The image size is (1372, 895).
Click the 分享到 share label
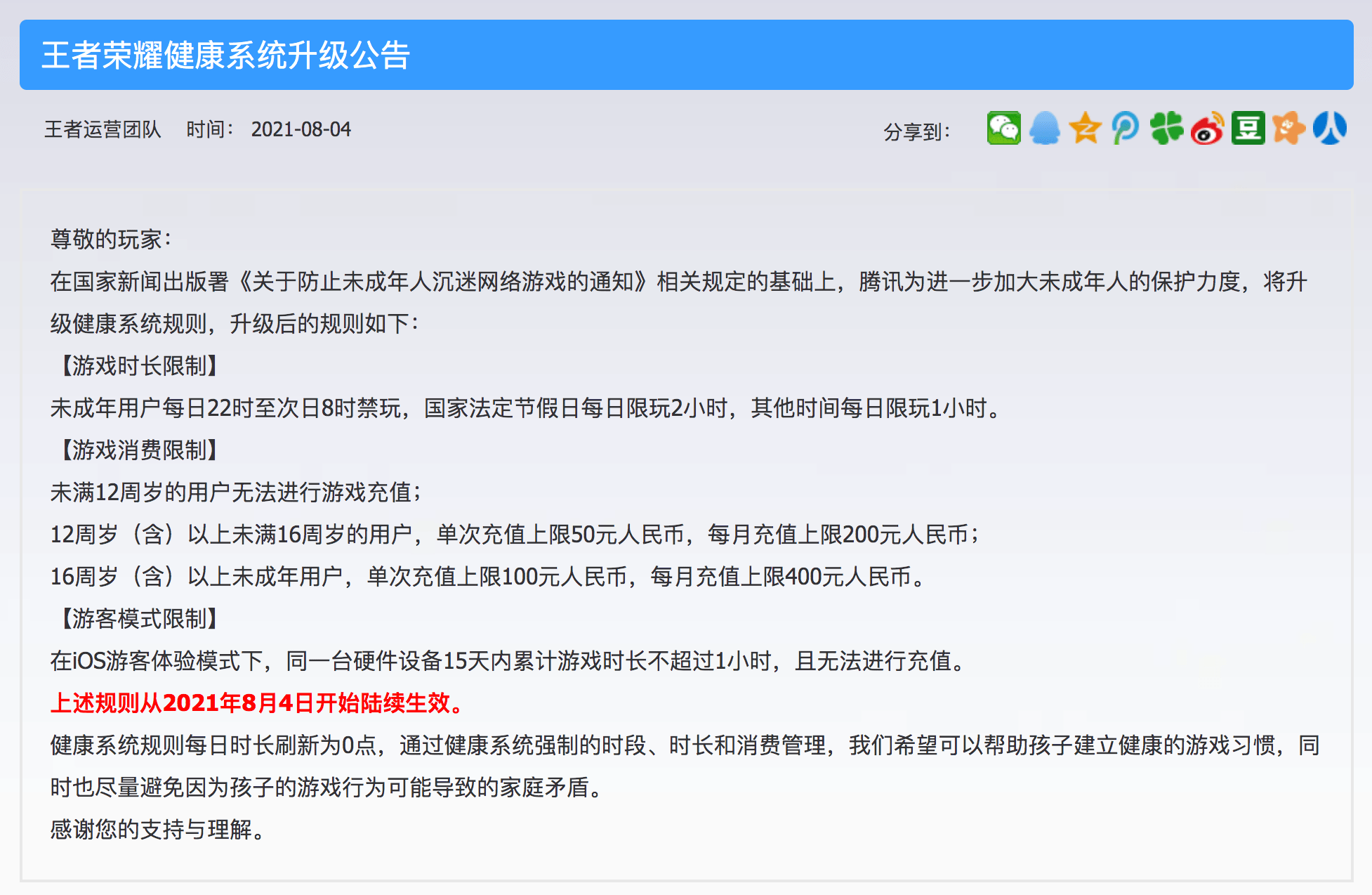click(x=915, y=129)
